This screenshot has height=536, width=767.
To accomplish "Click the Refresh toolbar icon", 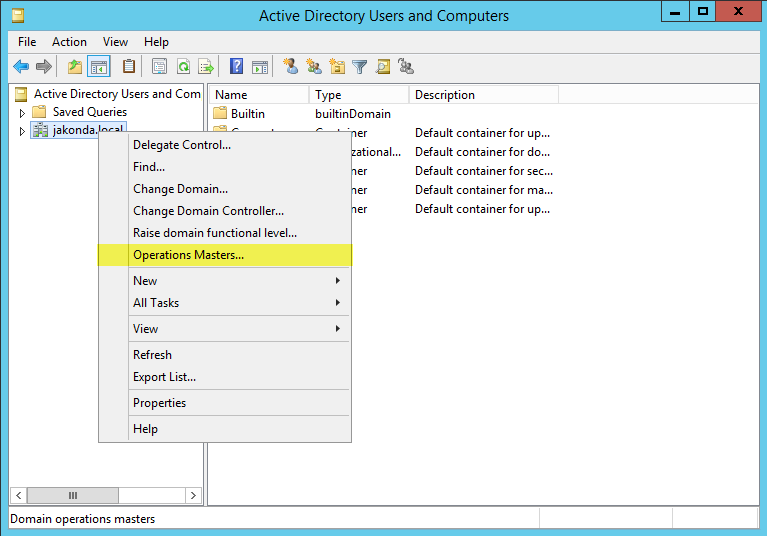I will 183,67.
